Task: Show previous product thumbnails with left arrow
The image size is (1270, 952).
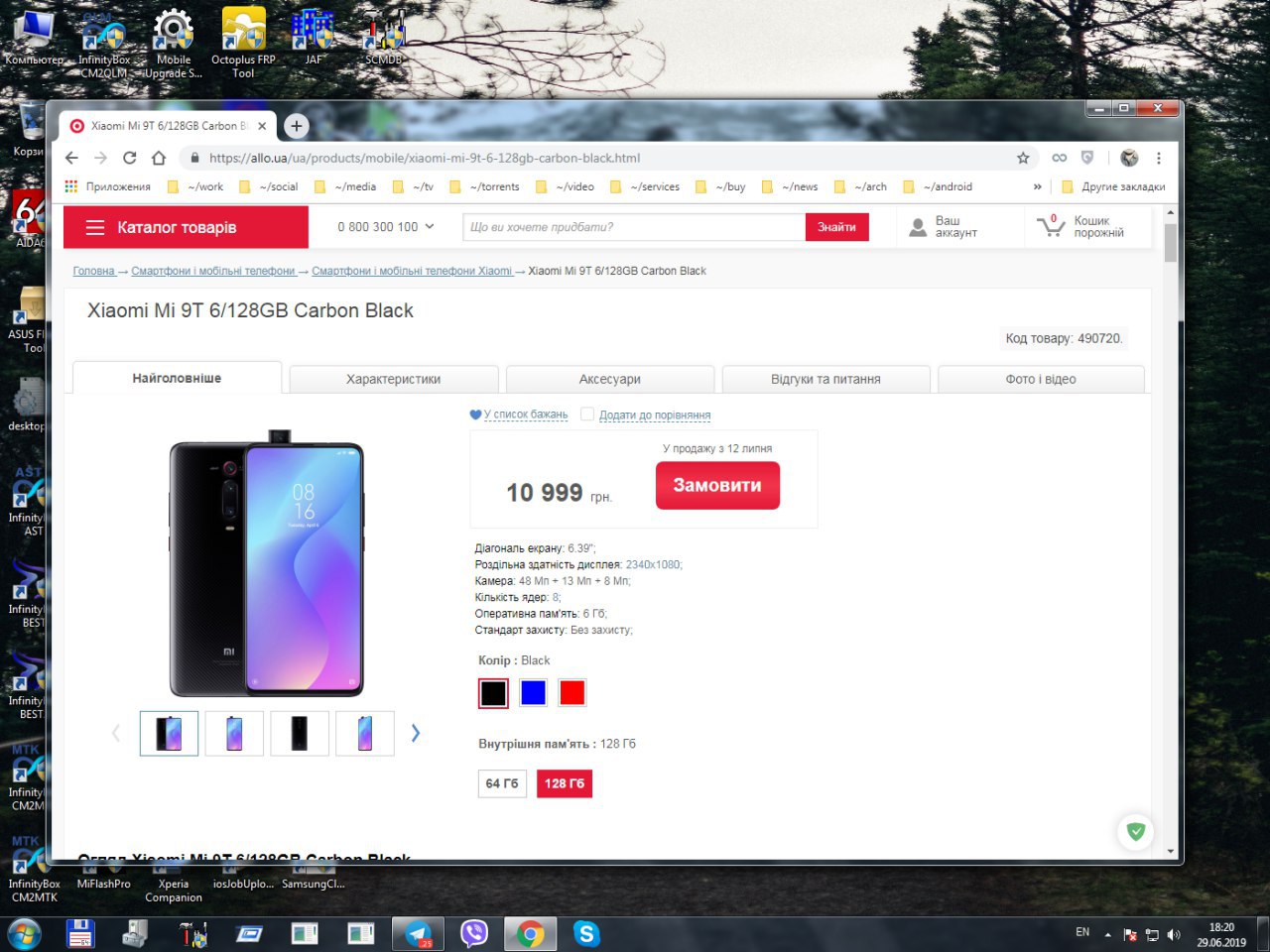Action: coord(115,733)
